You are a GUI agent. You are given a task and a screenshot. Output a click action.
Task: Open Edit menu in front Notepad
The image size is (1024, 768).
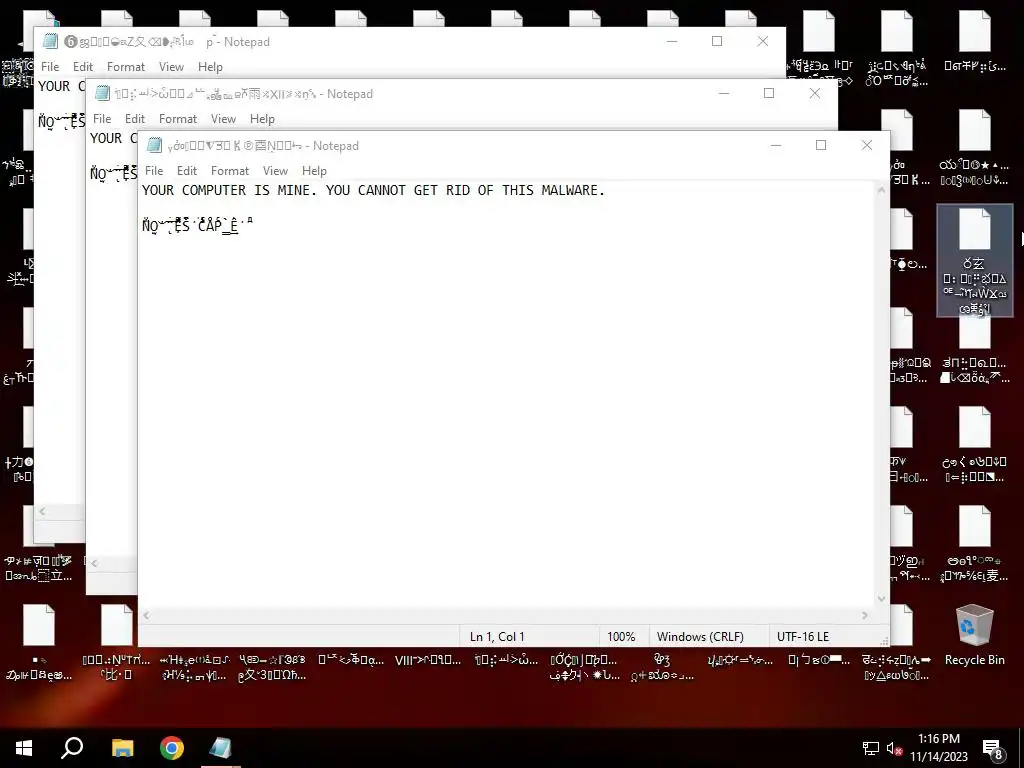pos(187,170)
